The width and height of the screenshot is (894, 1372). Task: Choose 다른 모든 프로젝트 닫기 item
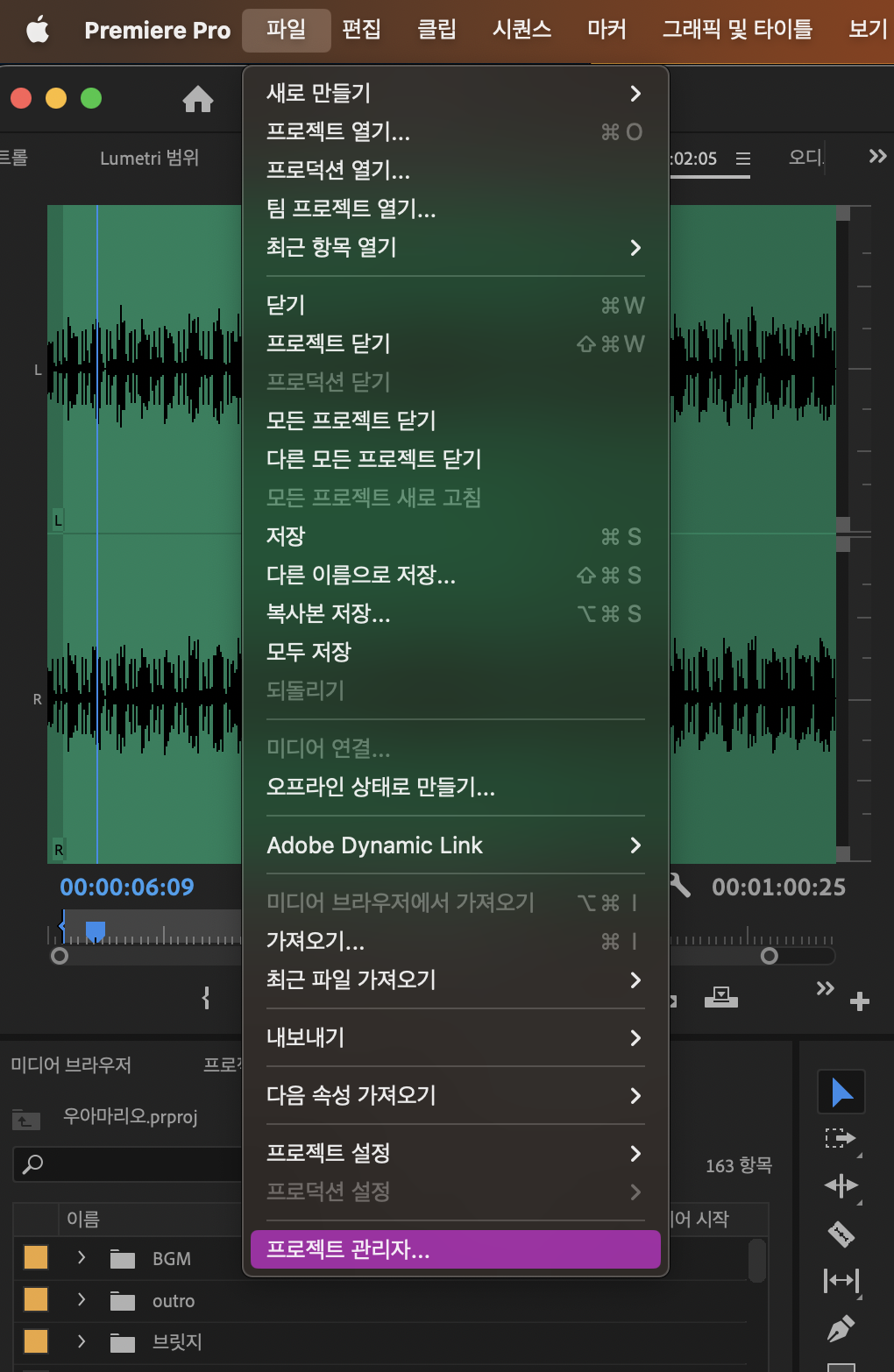pos(455,459)
